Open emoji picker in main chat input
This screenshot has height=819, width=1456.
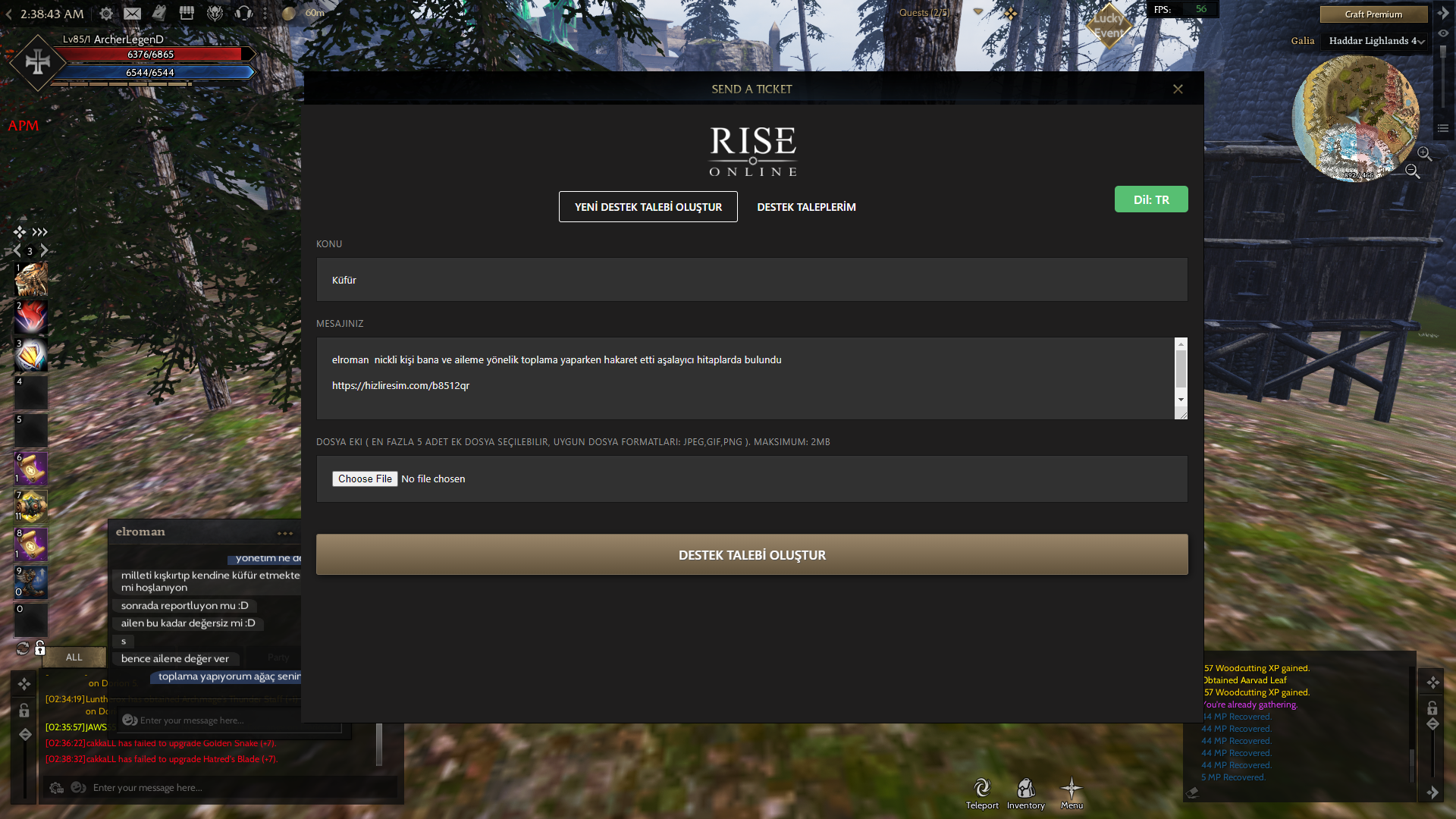click(x=78, y=788)
